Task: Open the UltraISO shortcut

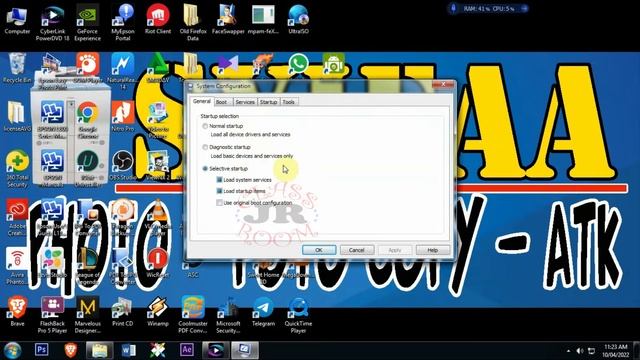Action: tap(298, 20)
